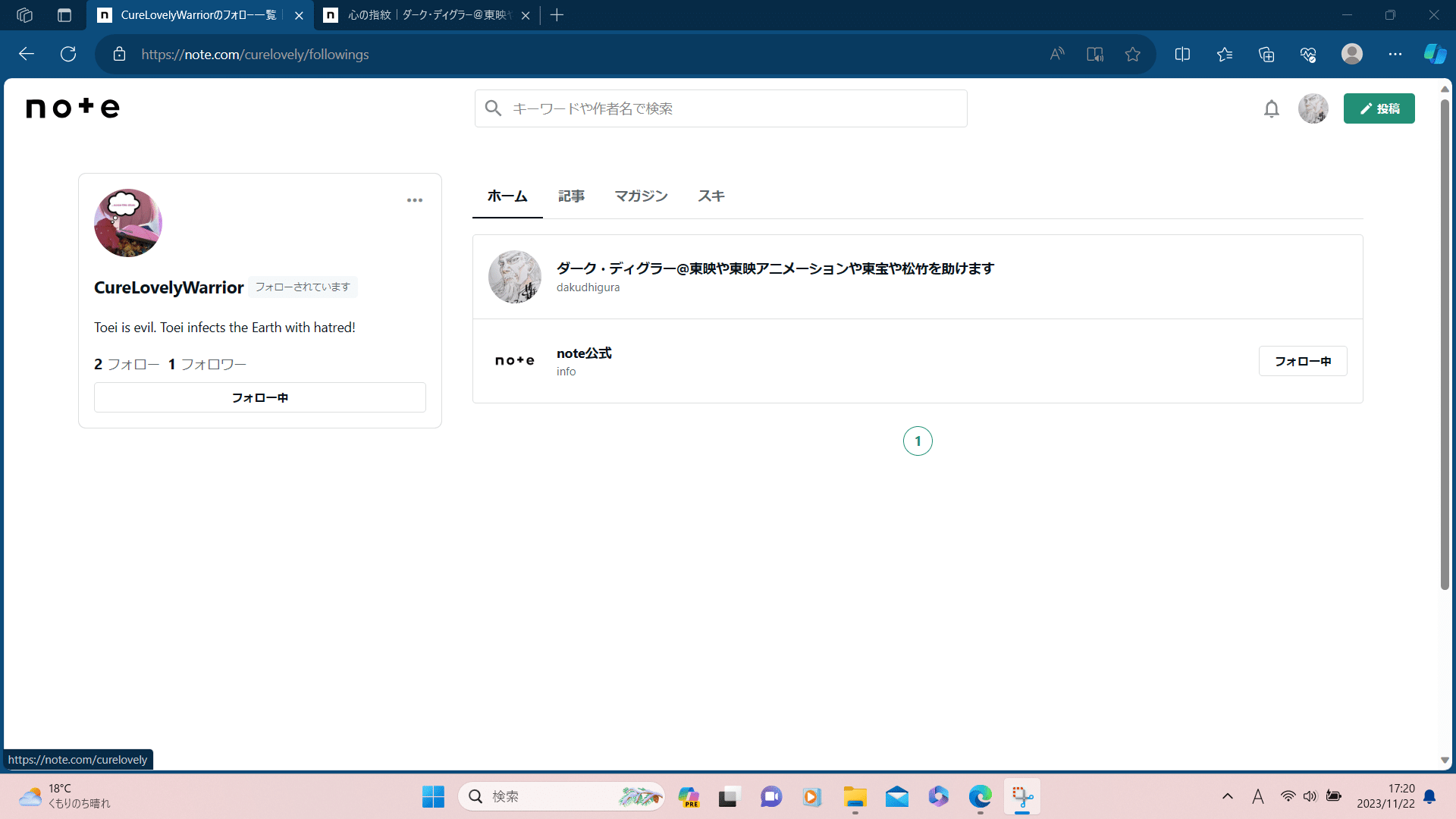Open Edge Copilot sidebar icon
1456x819 pixels.
(1434, 55)
